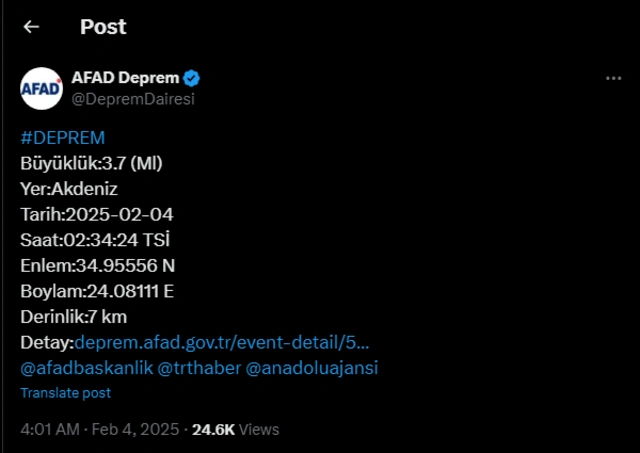Open the @anadoluajansi mention
Image resolution: width=640 pixels, height=453 pixels.
pos(312,367)
